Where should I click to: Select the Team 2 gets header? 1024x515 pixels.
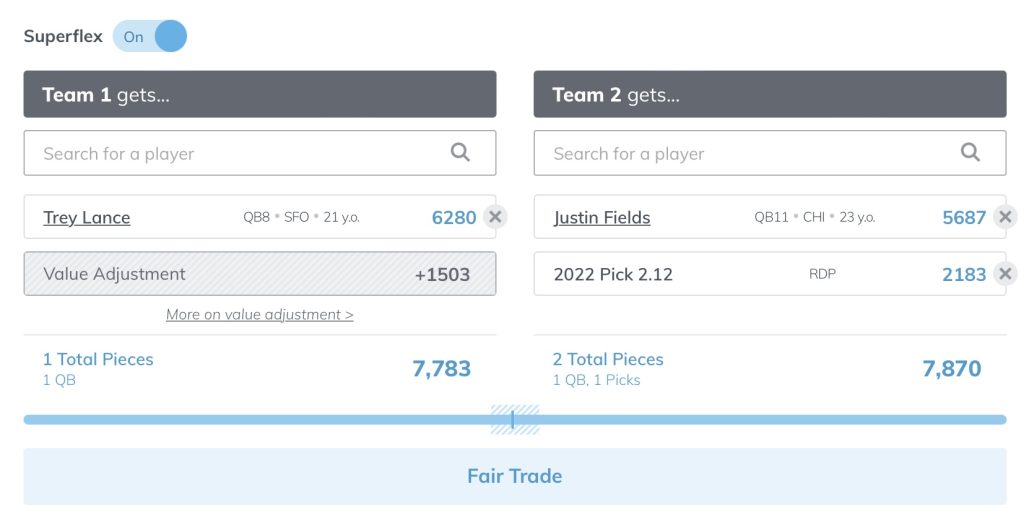point(770,94)
